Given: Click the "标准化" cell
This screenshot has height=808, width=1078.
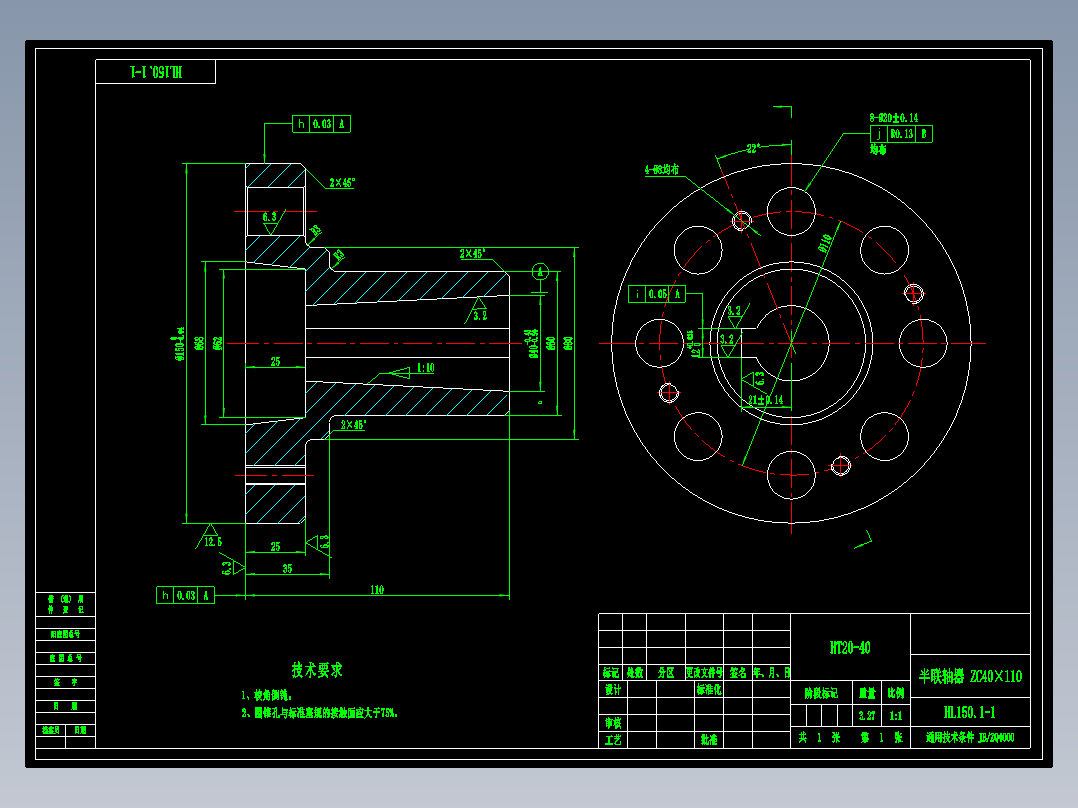Looking at the screenshot, I should (x=709, y=690).
